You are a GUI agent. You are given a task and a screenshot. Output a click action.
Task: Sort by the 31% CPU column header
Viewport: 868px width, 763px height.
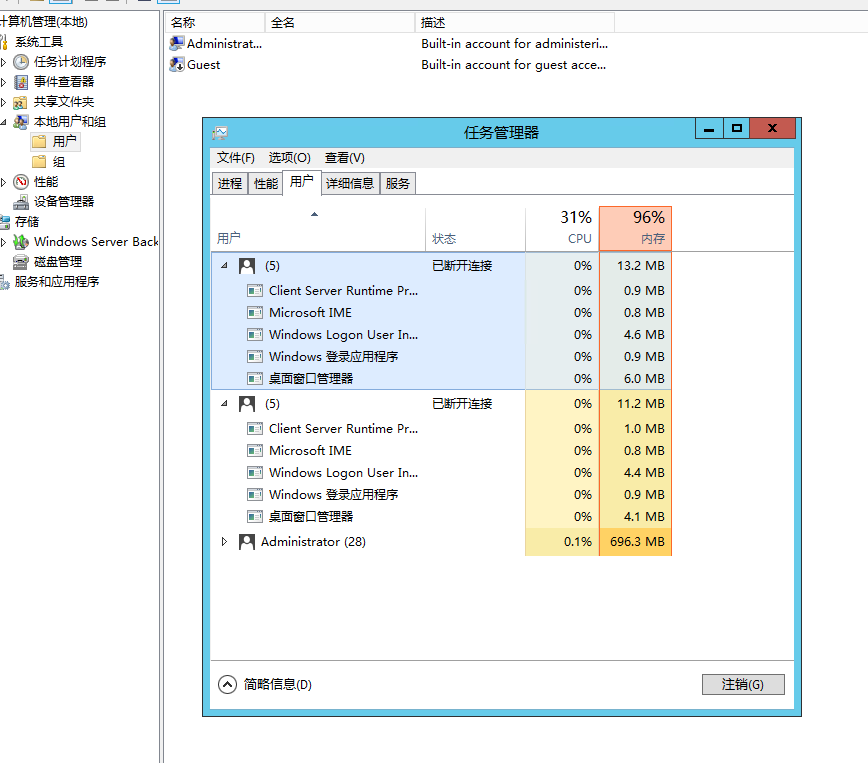[562, 229]
